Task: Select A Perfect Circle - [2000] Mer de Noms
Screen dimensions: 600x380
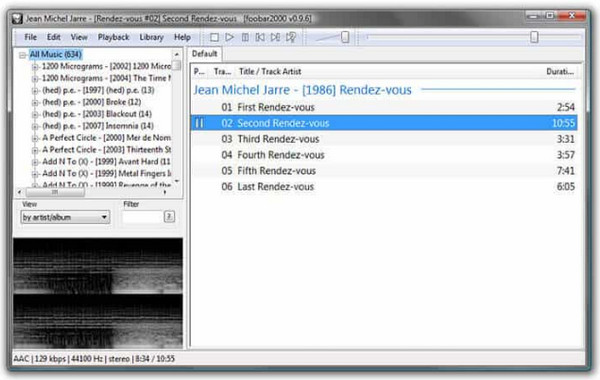Action: (106, 138)
